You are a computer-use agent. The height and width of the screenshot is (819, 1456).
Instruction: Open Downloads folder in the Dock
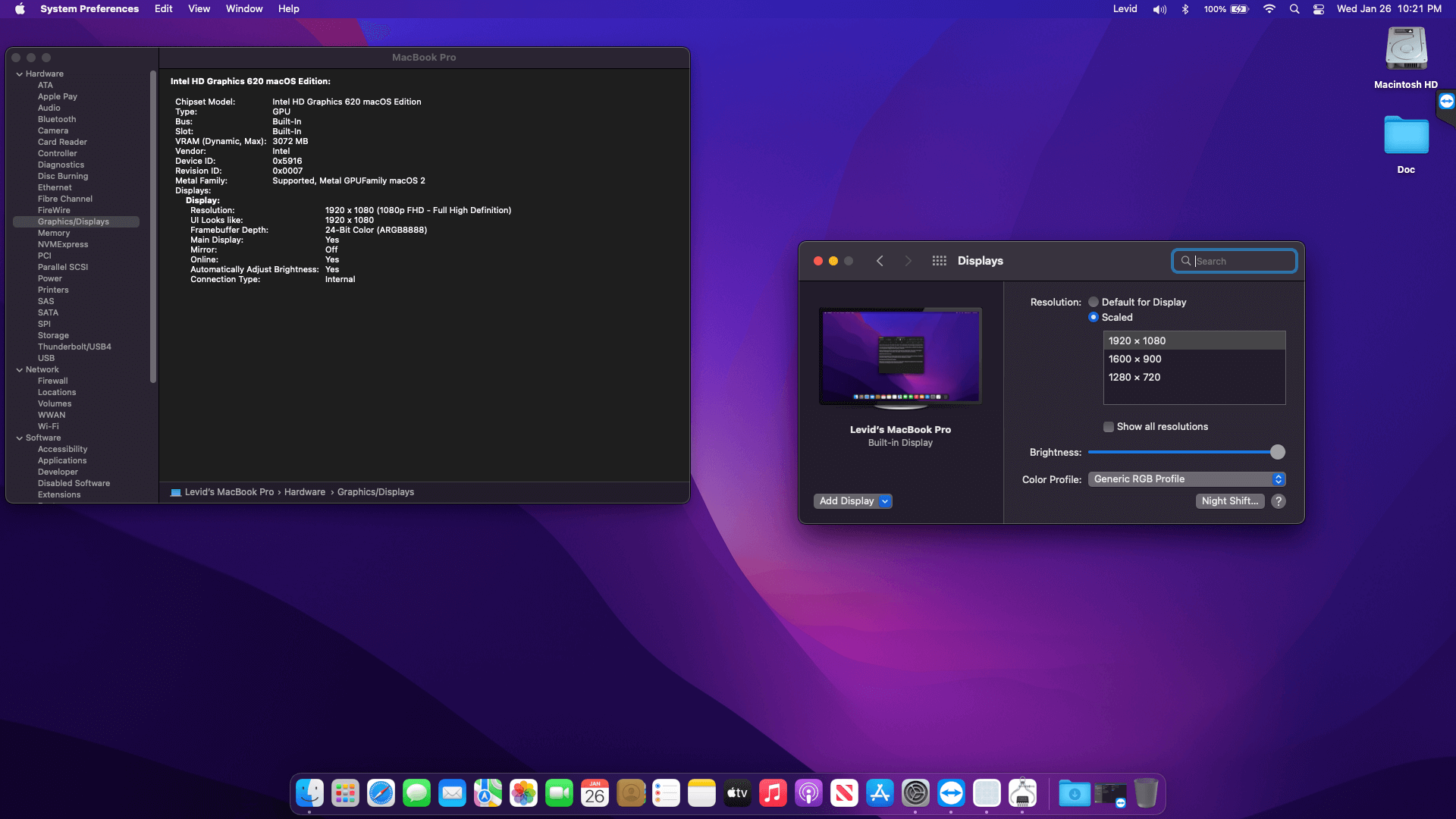point(1075,793)
